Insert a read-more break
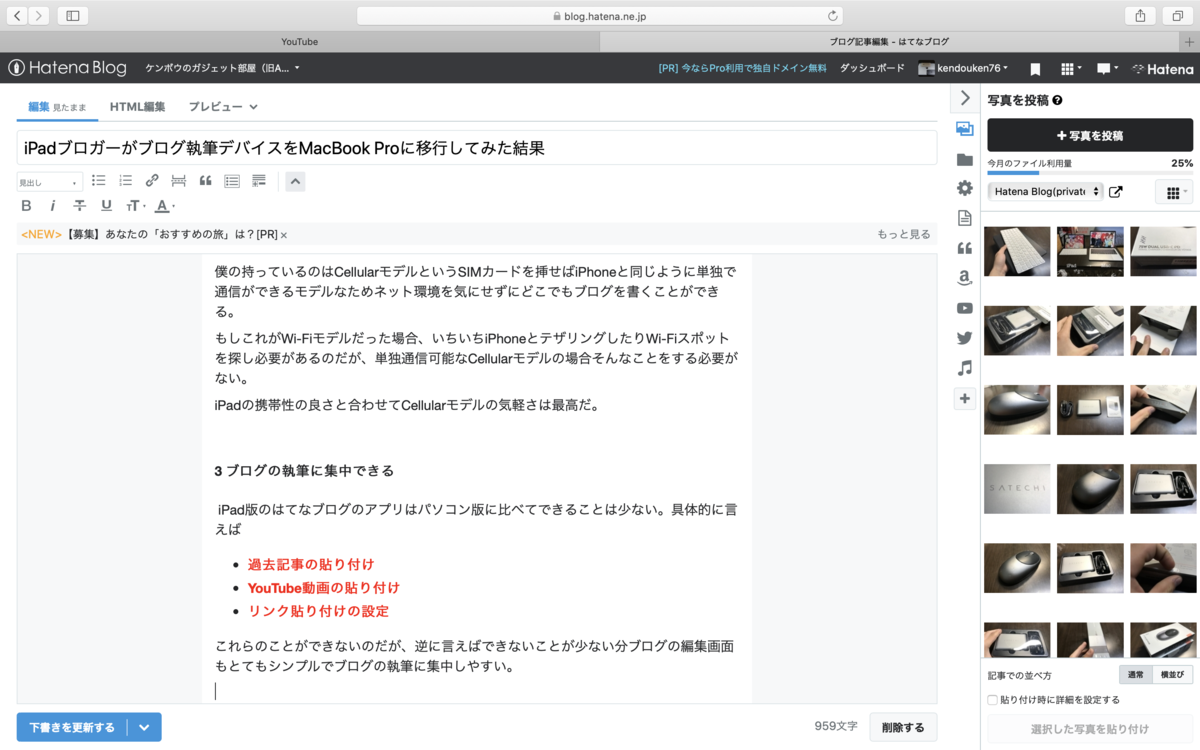 coord(179,181)
